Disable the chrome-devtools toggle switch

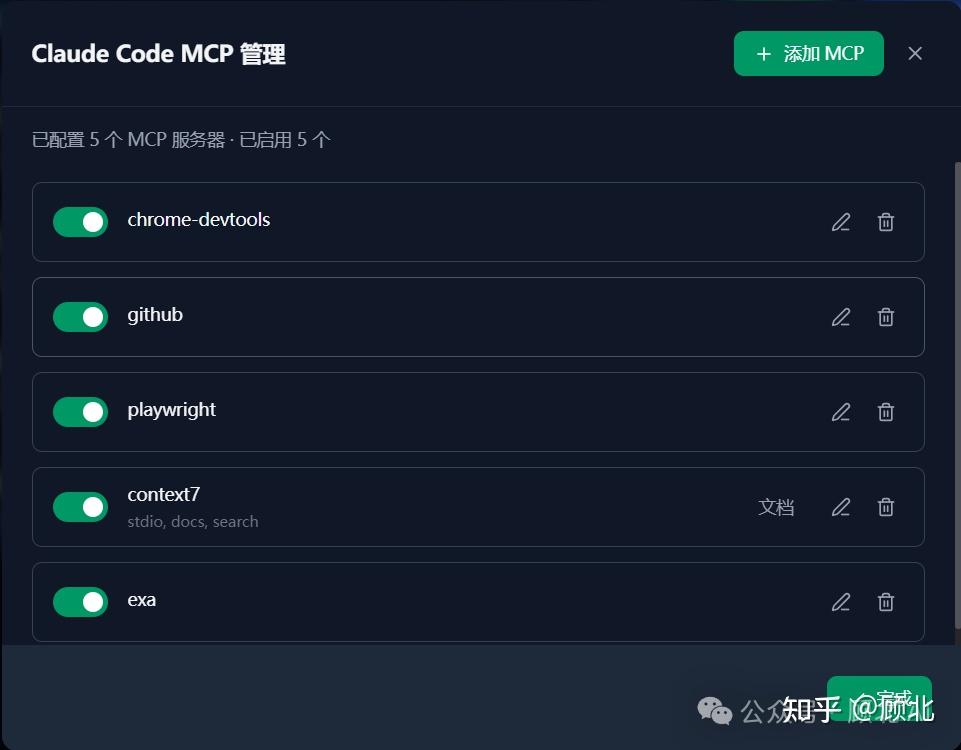(80, 222)
